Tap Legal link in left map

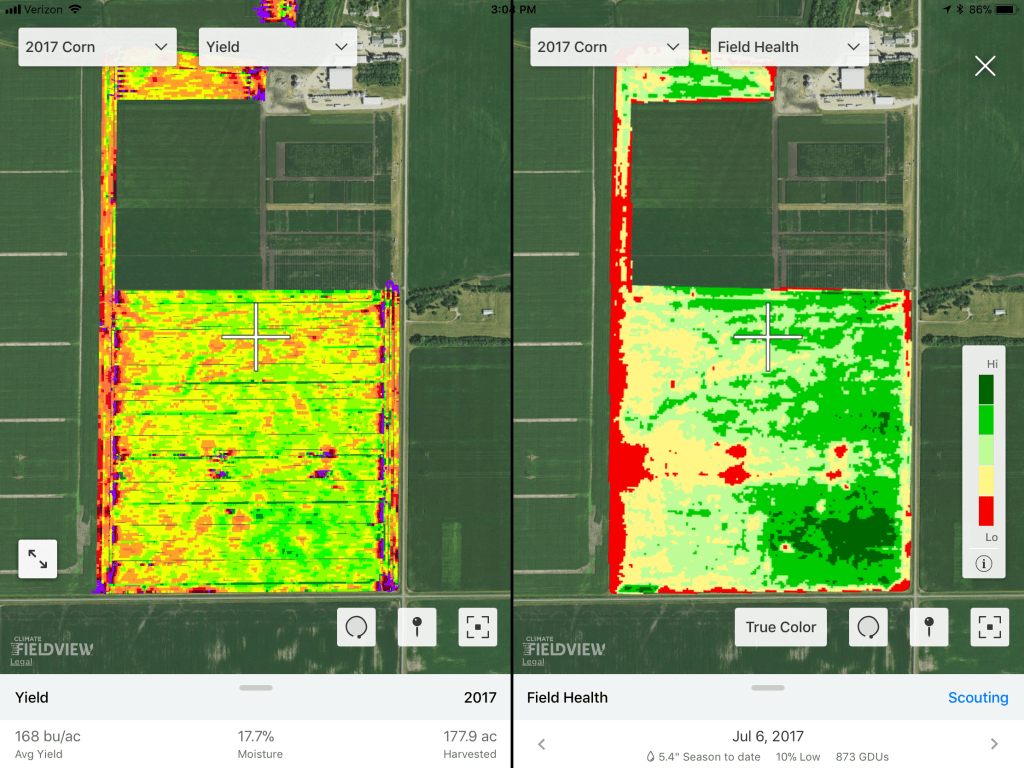click(x=19, y=661)
